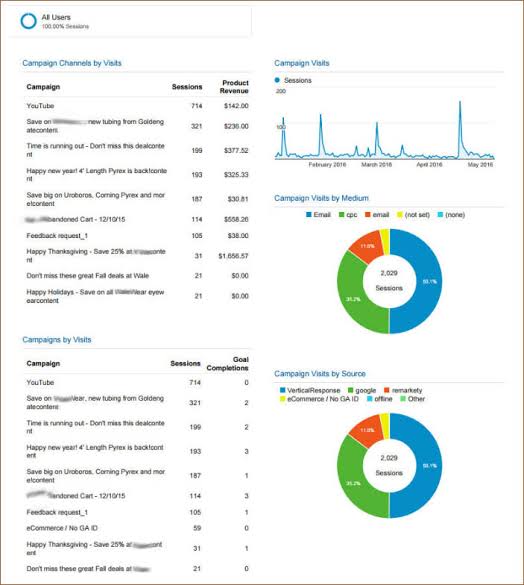Click Don't miss these great Fall deals at Wale row
This screenshot has height=585, width=524.
tap(137, 276)
